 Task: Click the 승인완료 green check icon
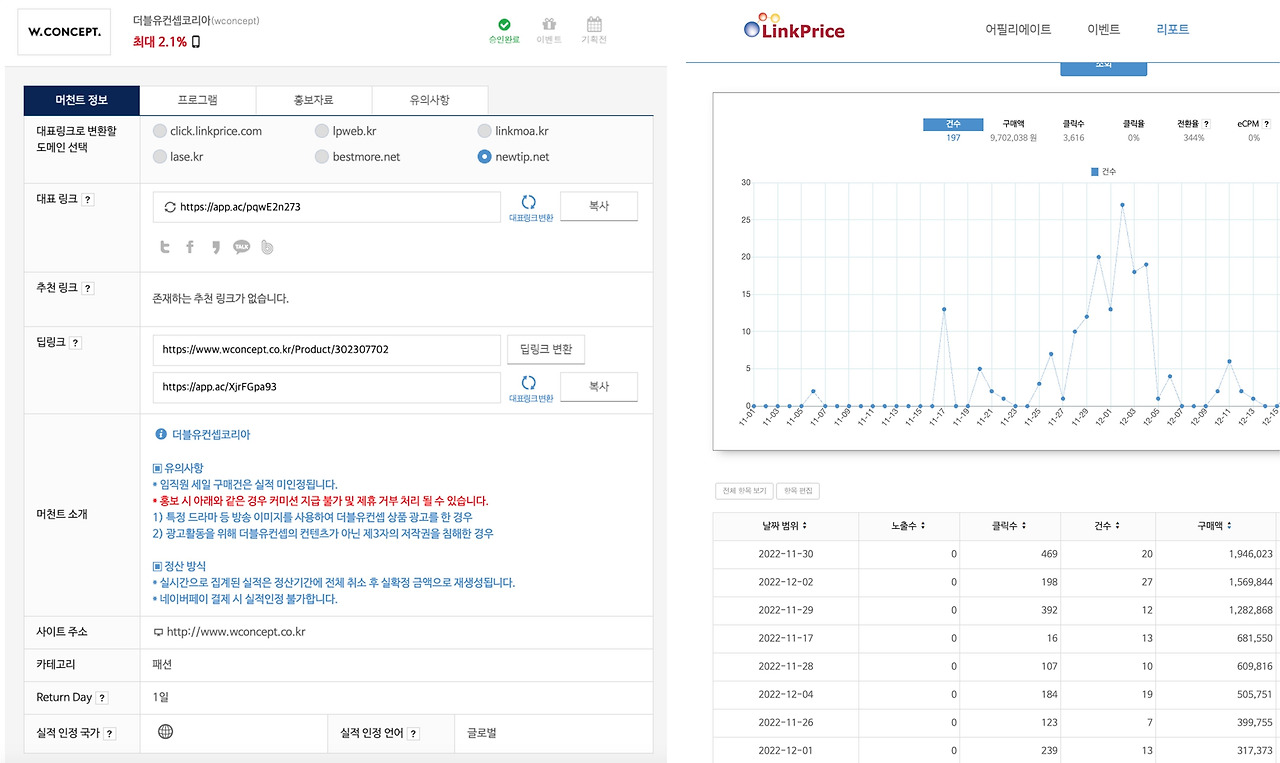[504, 24]
